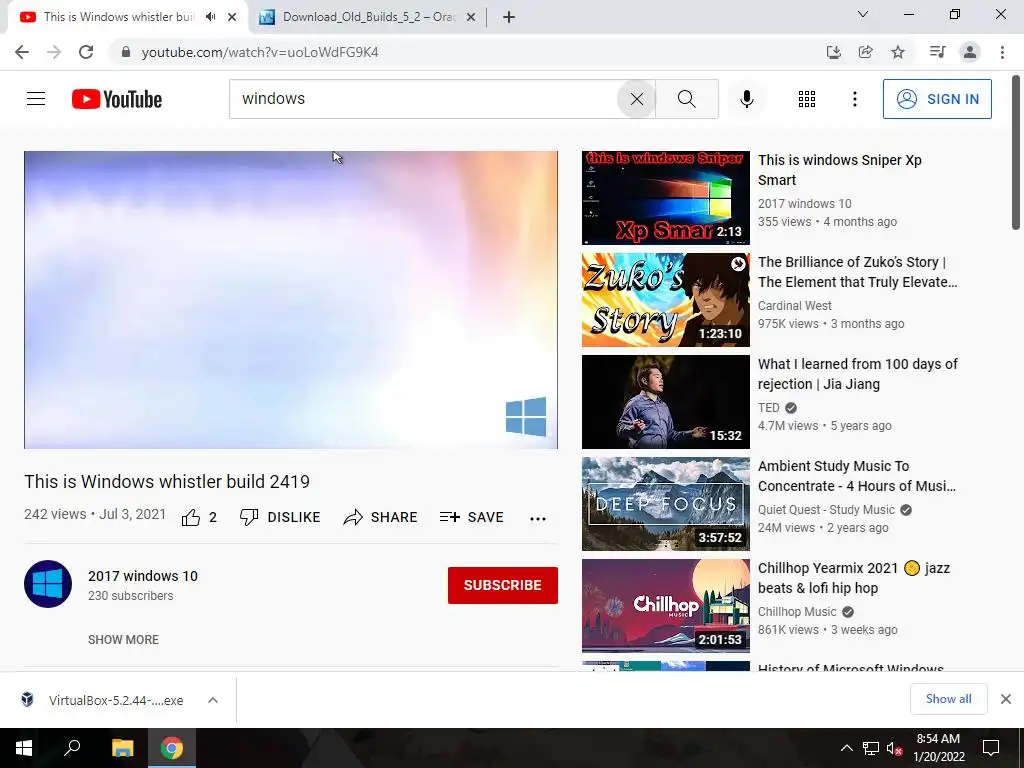Open YouTube settings three-dot menu
The image size is (1024, 768).
coord(854,99)
